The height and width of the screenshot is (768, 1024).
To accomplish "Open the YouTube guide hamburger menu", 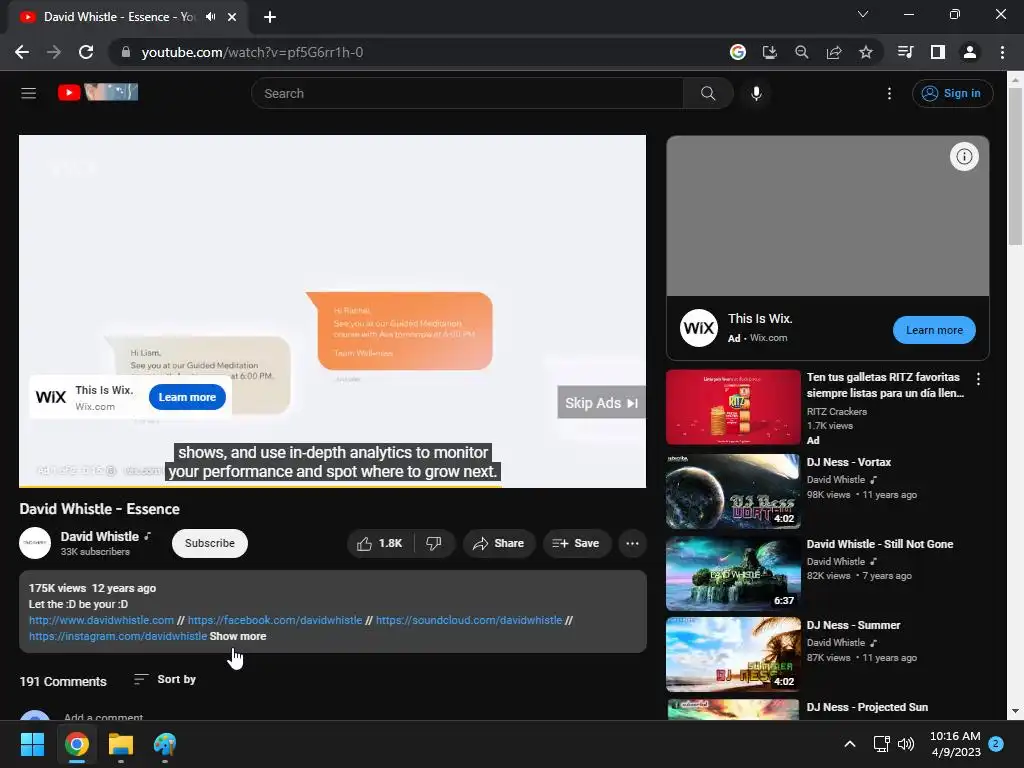I will pyautogui.click(x=28, y=93).
